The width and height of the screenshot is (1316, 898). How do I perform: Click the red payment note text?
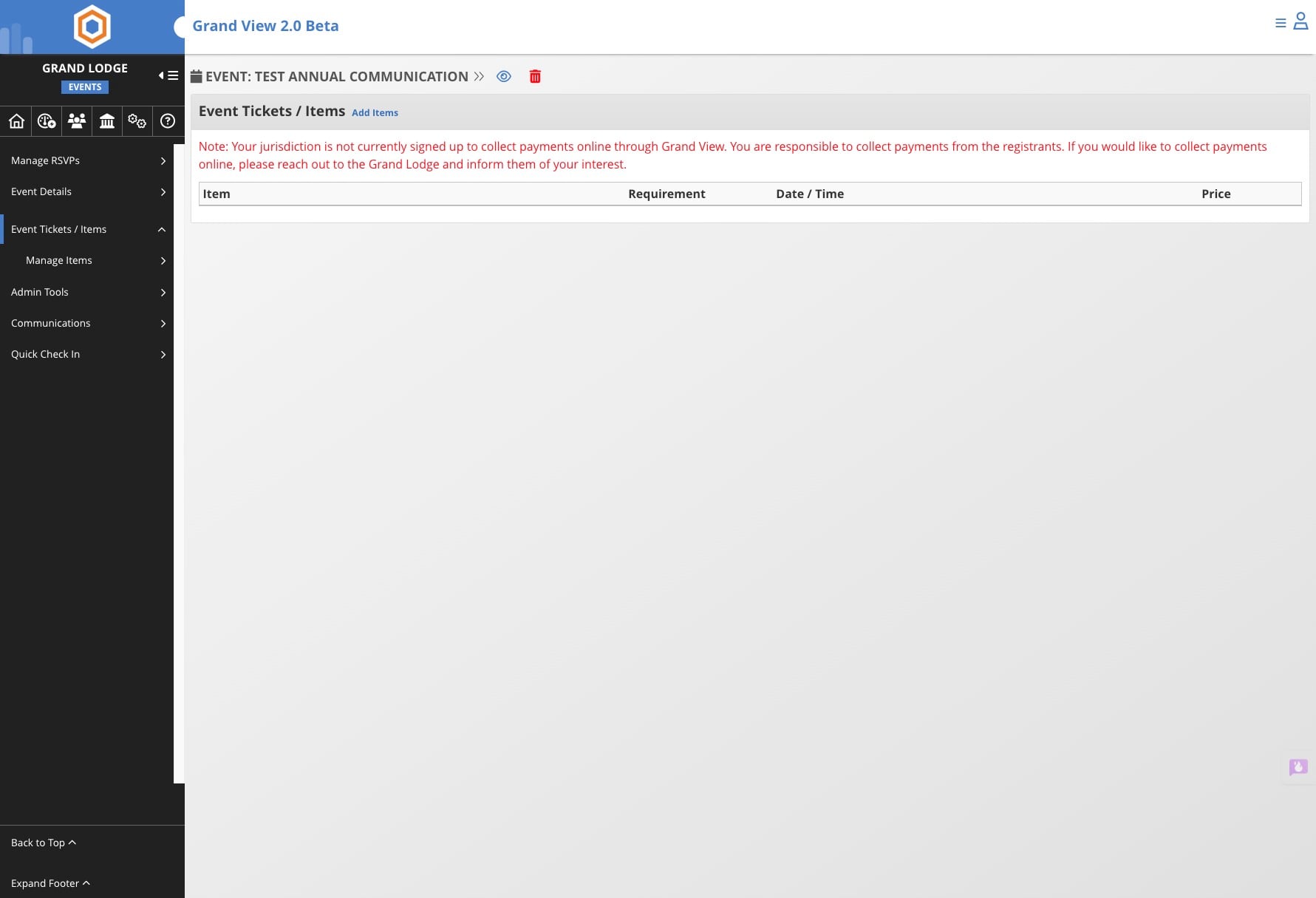pyautogui.click(x=733, y=155)
